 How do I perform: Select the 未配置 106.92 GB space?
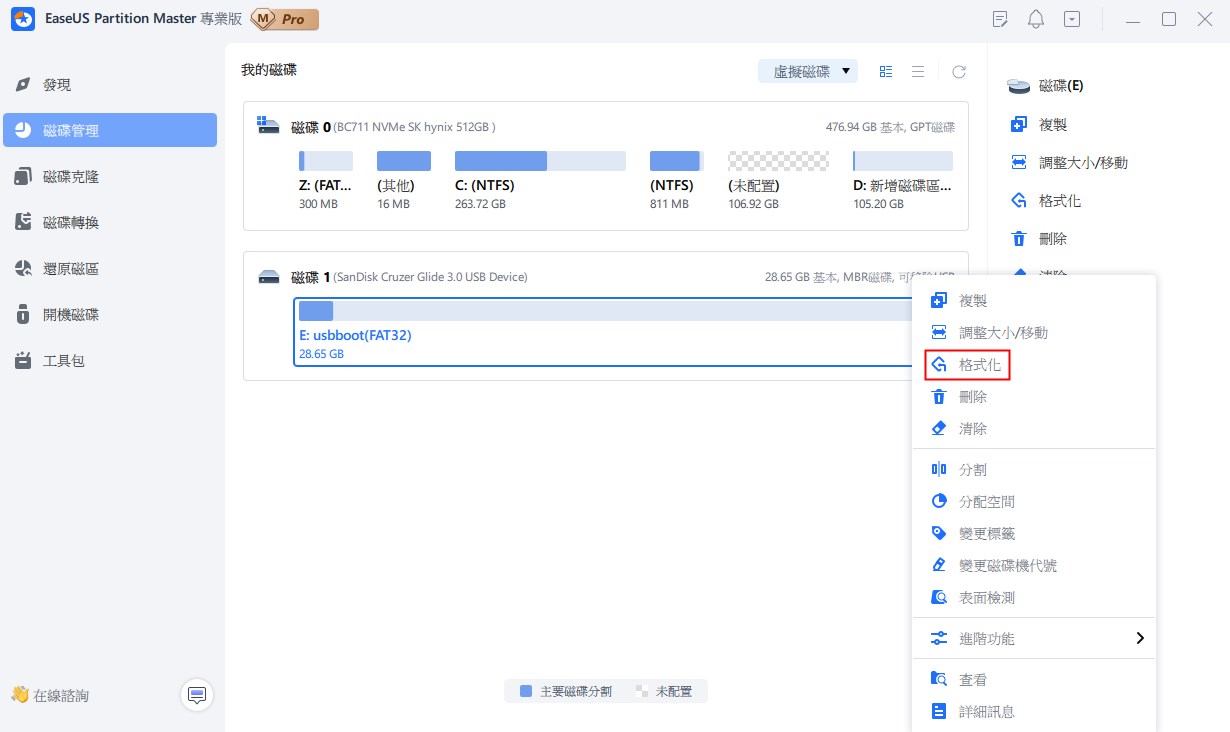click(x=778, y=161)
